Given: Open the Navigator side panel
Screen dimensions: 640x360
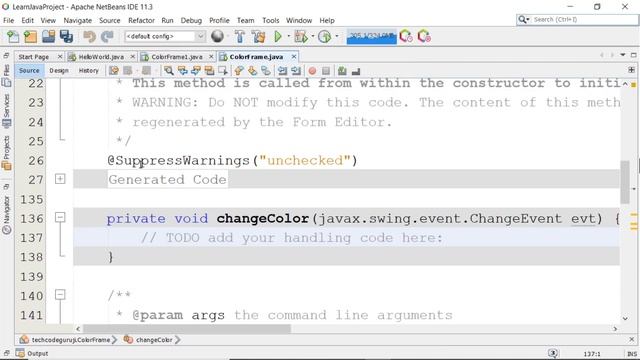Looking at the screenshot, I should (x=7, y=215).
